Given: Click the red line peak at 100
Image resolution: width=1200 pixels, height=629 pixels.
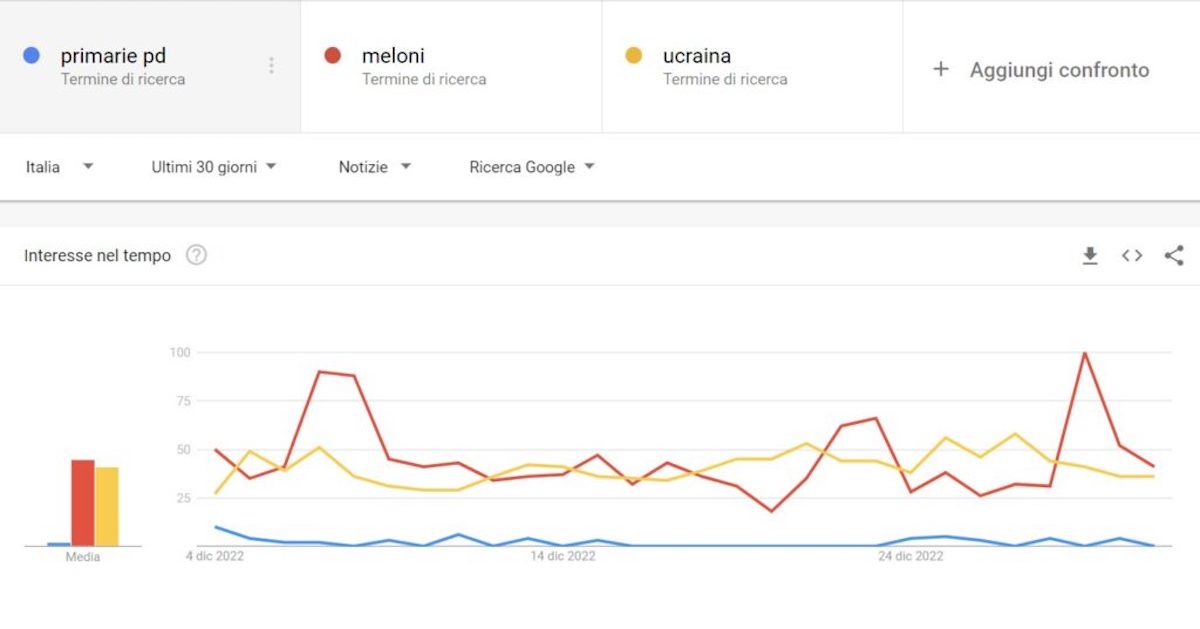Looking at the screenshot, I should click(1084, 353).
